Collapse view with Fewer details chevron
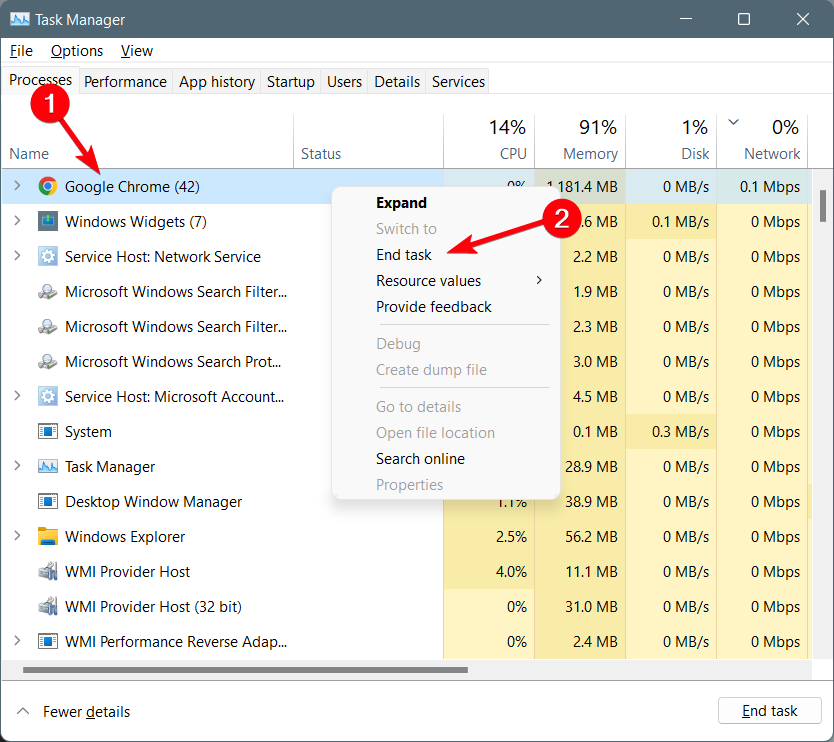Screen dimensions: 834x742 point(23,711)
